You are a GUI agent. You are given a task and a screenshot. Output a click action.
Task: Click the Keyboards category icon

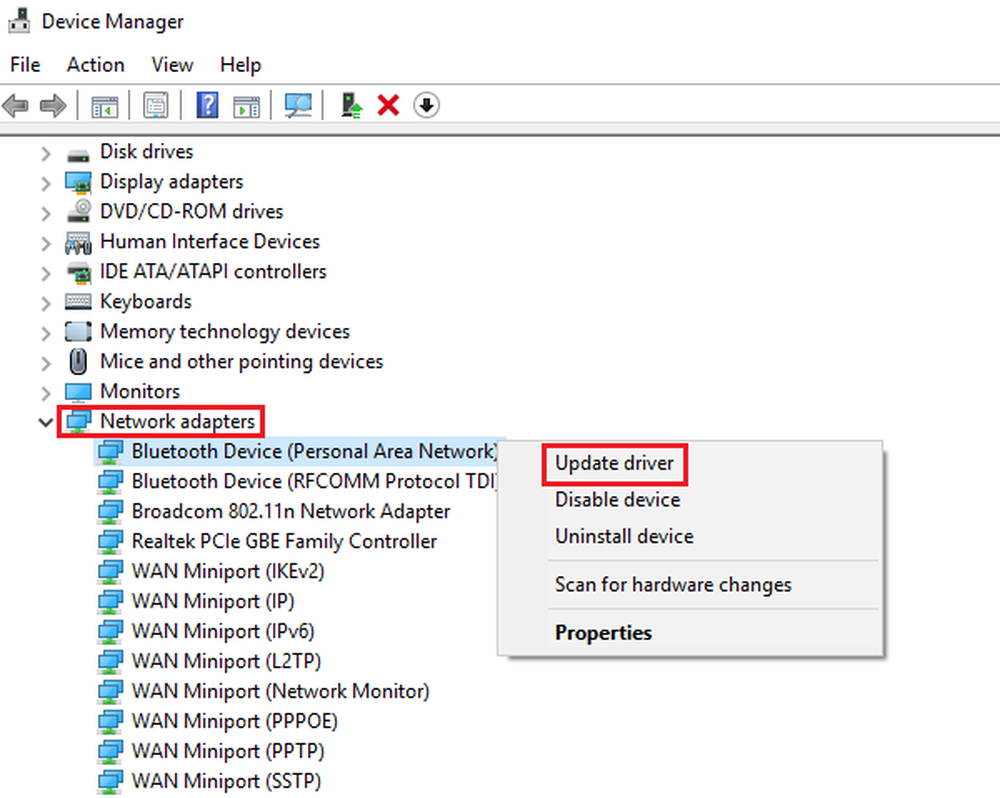pyautogui.click(x=78, y=302)
